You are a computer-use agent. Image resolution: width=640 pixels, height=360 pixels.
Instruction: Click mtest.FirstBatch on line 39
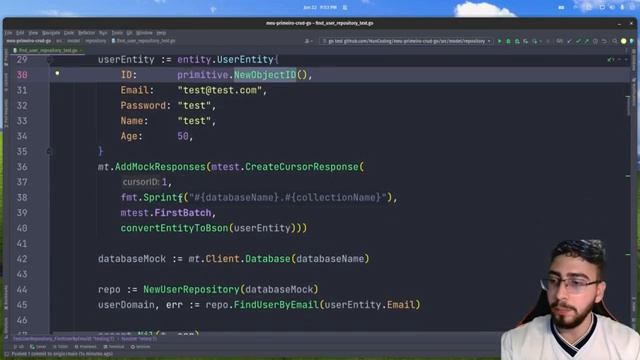point(166,213)
